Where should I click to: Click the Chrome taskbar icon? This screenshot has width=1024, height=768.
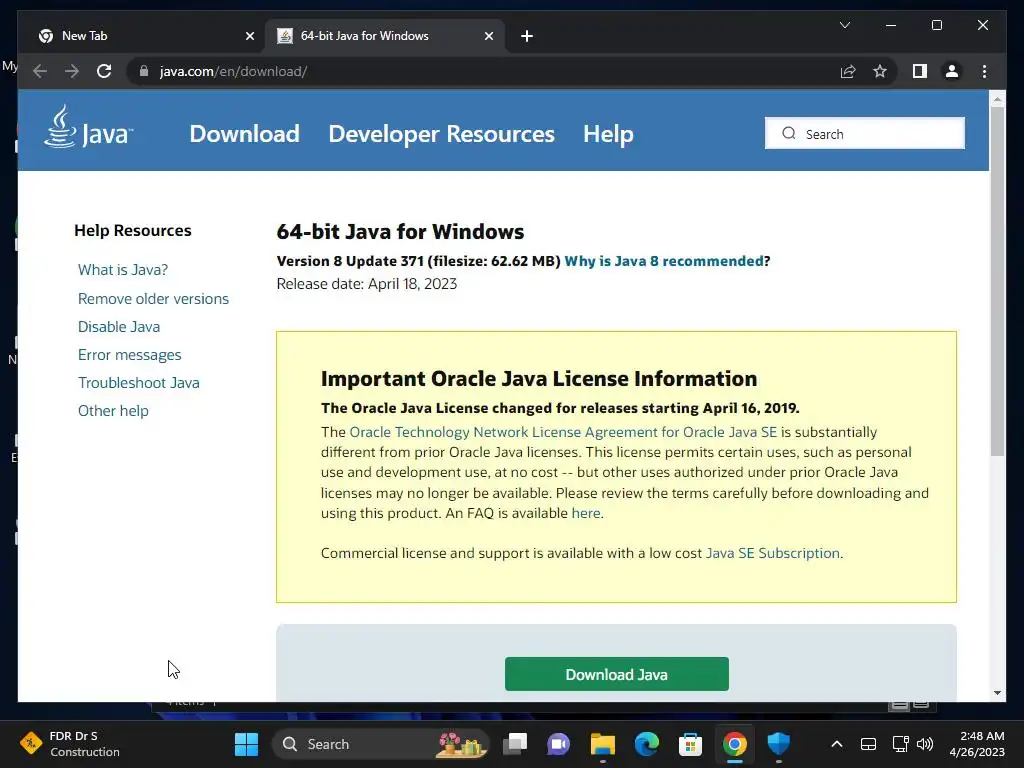735,744
